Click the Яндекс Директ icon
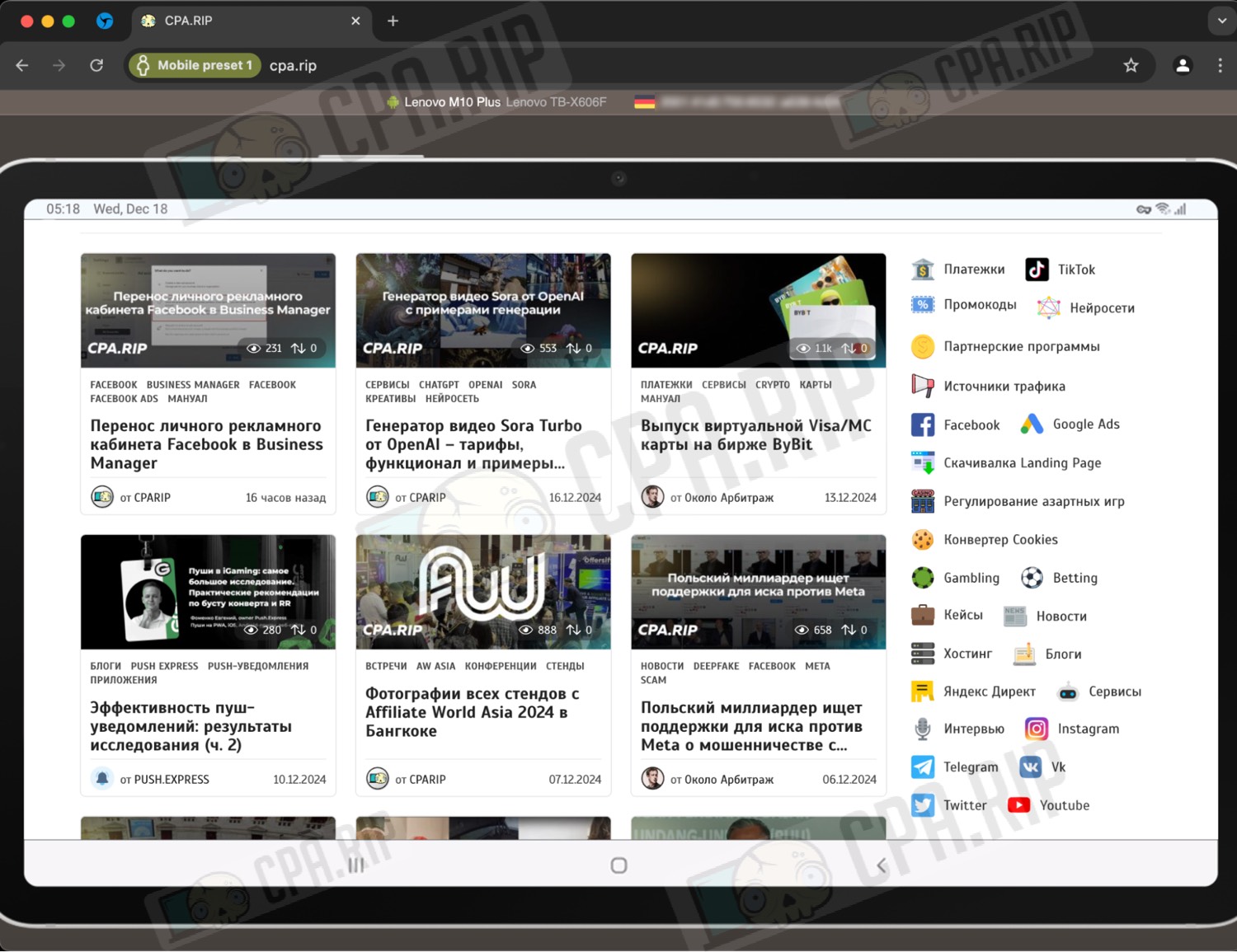 click(923, 692)
